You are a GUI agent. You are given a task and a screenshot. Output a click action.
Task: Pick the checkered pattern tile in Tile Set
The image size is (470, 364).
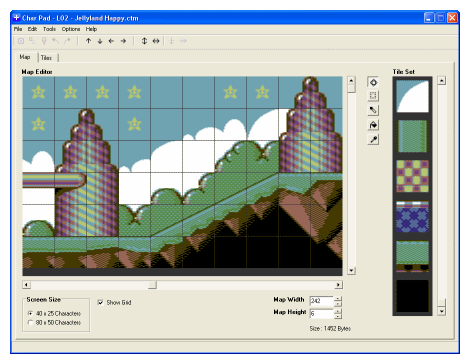(412, 176)
